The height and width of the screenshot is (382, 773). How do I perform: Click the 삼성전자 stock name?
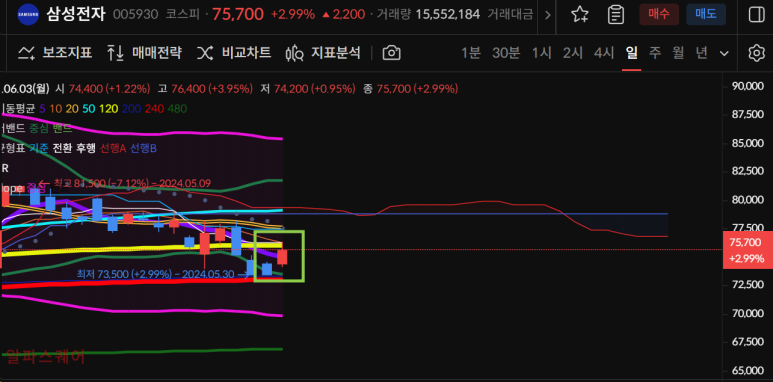click(75, 14)
